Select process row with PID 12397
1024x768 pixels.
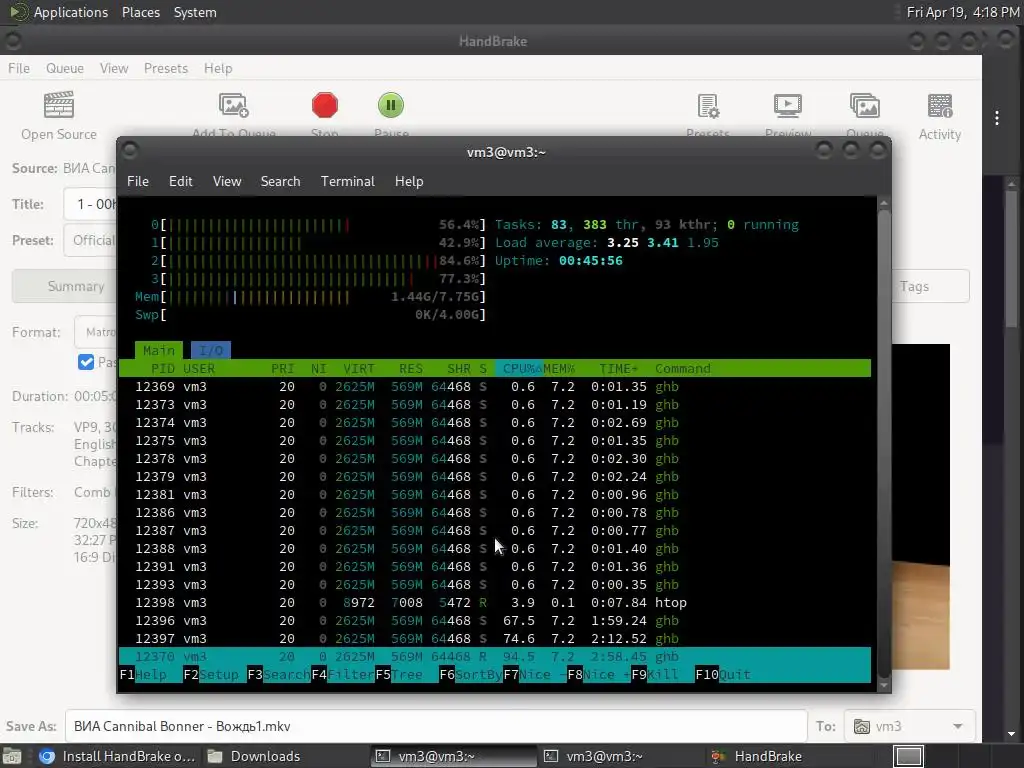494,638
